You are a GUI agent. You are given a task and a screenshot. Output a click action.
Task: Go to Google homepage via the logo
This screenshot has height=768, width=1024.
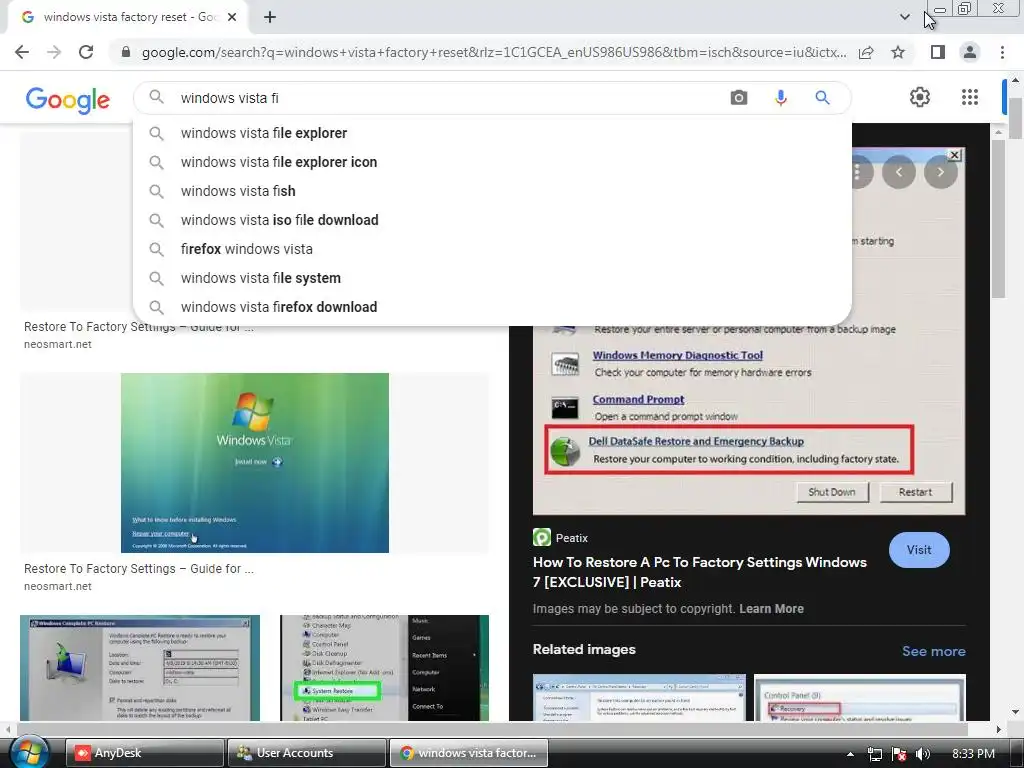coord(68,100)
